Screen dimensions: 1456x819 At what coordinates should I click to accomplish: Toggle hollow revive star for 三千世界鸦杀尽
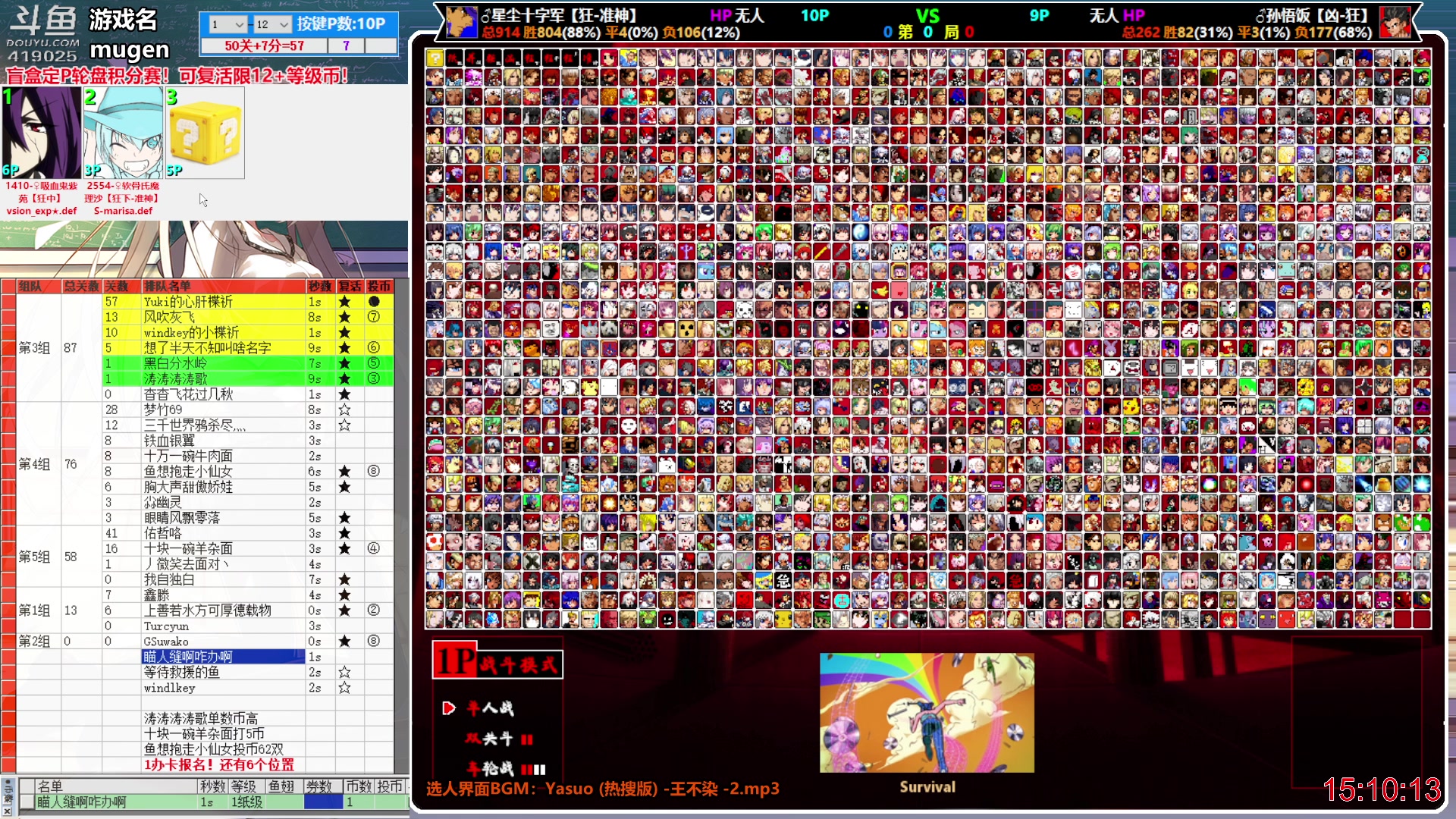pos(344,425)
